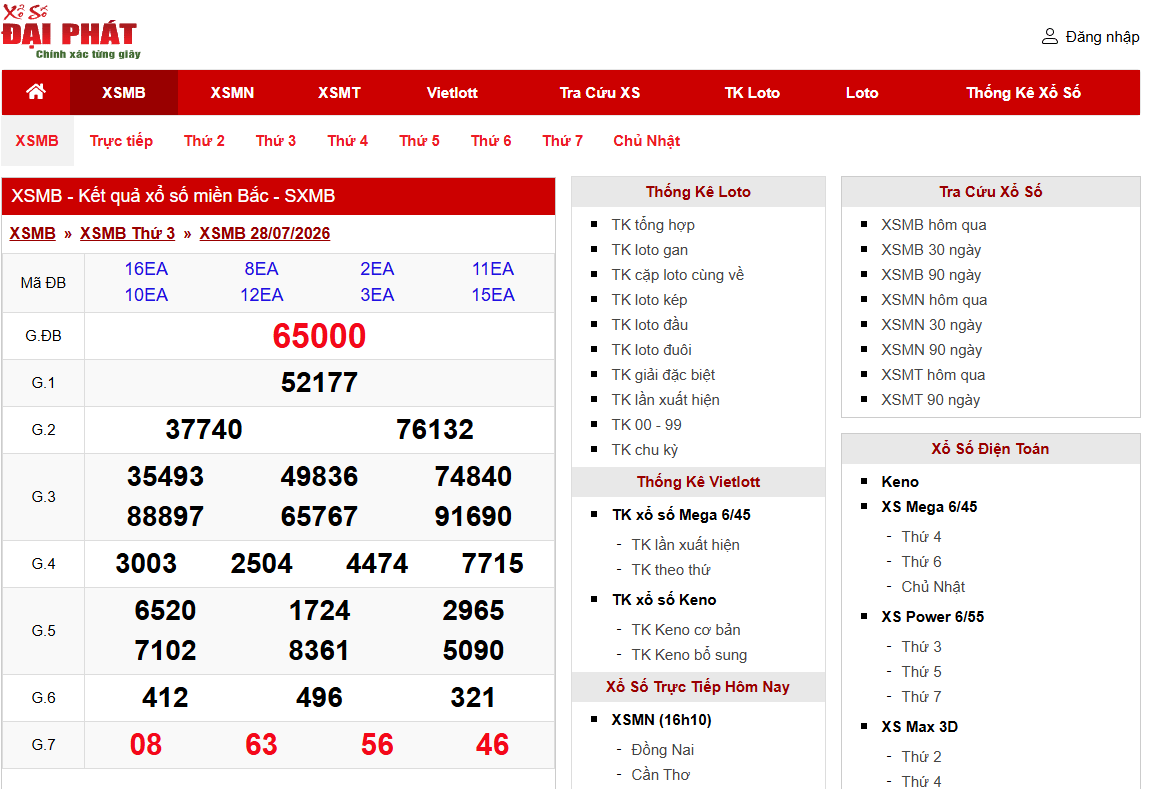The height and width of the screenshot is (789, 1150).
Task: Select the Loto menu item
Action: (x=862, y=92)
